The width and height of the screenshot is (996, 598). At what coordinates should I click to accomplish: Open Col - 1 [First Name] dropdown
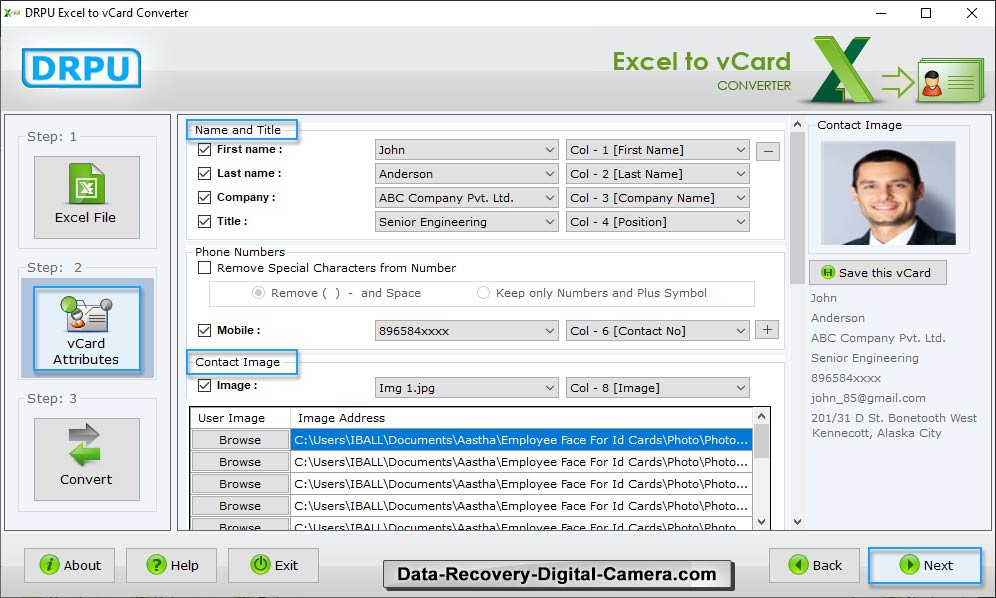point(657,150)
